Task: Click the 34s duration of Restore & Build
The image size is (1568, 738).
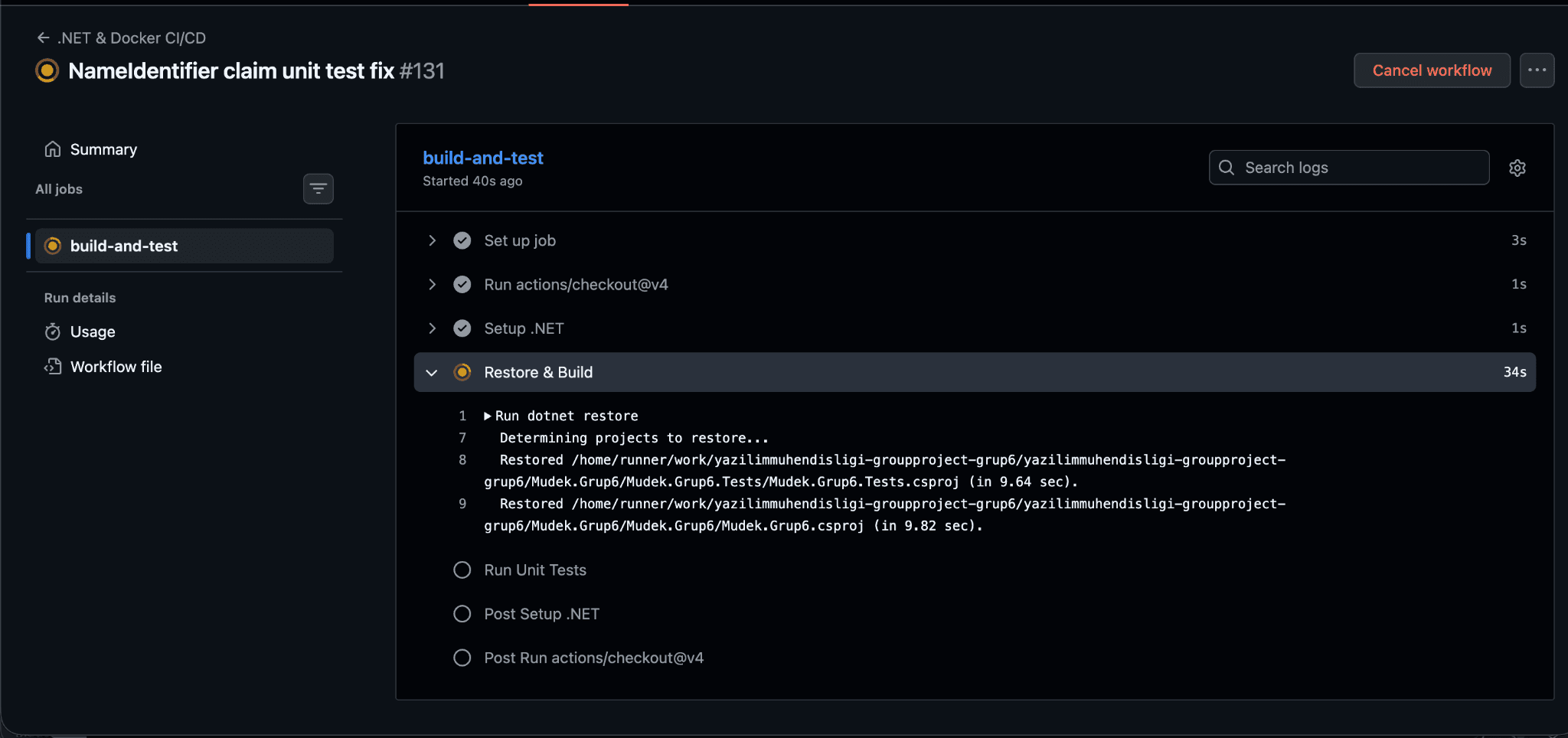Action: [1514, 372]
